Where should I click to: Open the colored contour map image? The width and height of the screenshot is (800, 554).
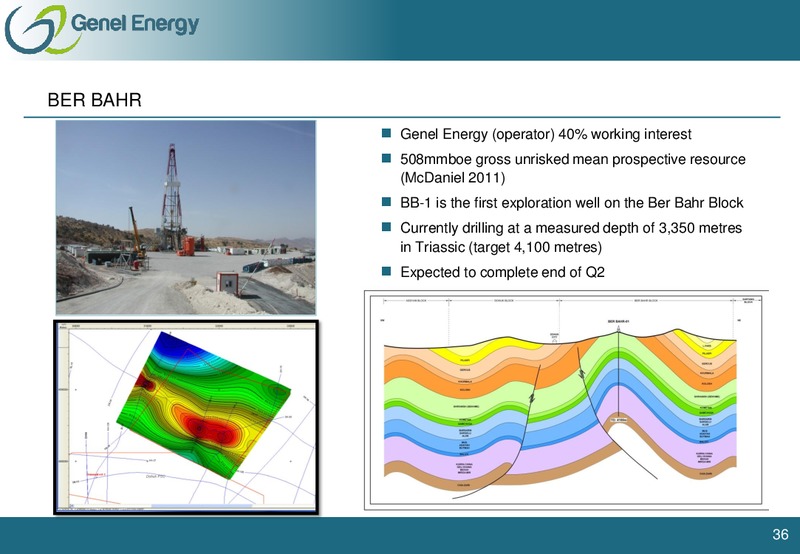pos(186,417)
